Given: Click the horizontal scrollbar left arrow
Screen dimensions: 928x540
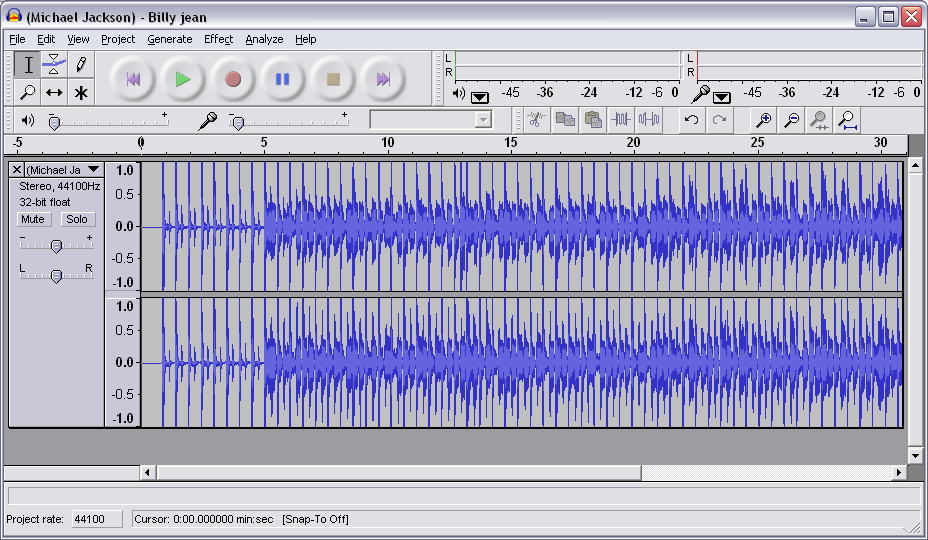Looking at the screenshot, I should pyautogui.click(x=148, y=472).
